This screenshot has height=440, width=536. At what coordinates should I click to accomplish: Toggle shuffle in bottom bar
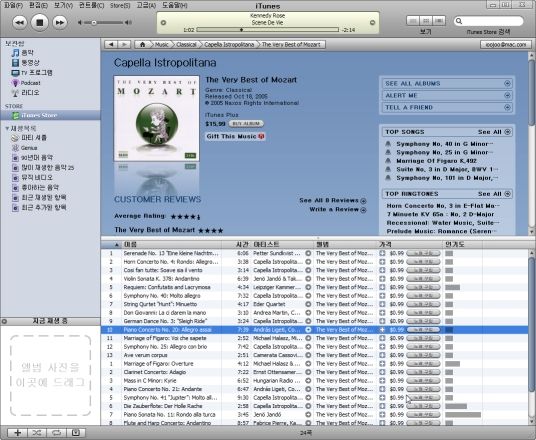(37, 433)
